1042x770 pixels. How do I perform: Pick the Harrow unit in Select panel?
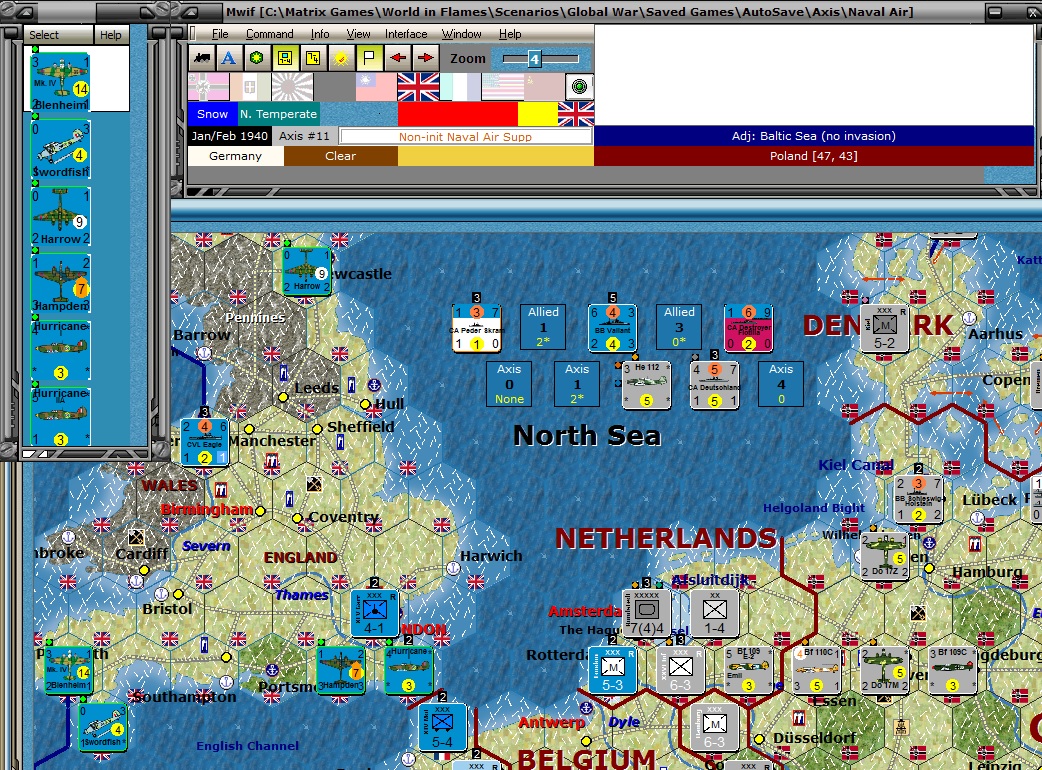pyautogui.click(x=60, y=217)
